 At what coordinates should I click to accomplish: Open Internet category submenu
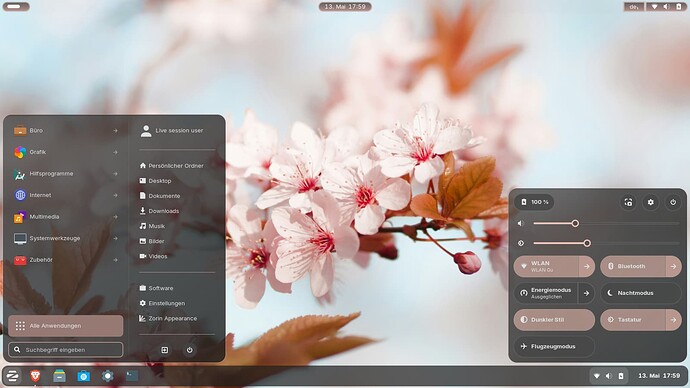[66, 195]
